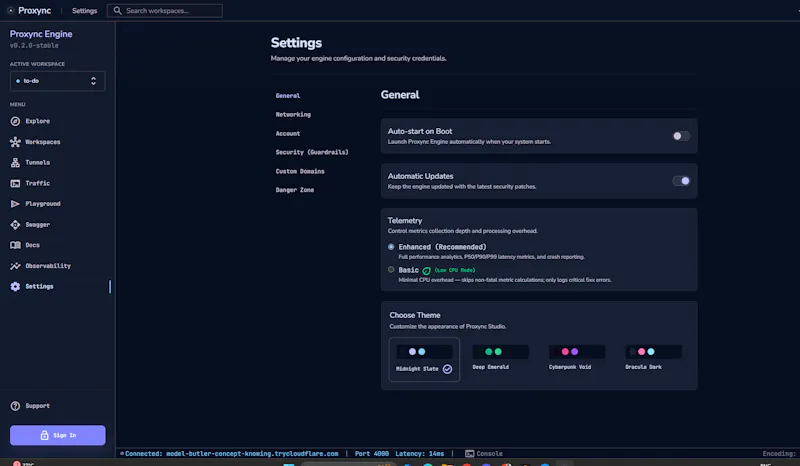Expand the active workspace selector "to-do"

tap(57, 81)
